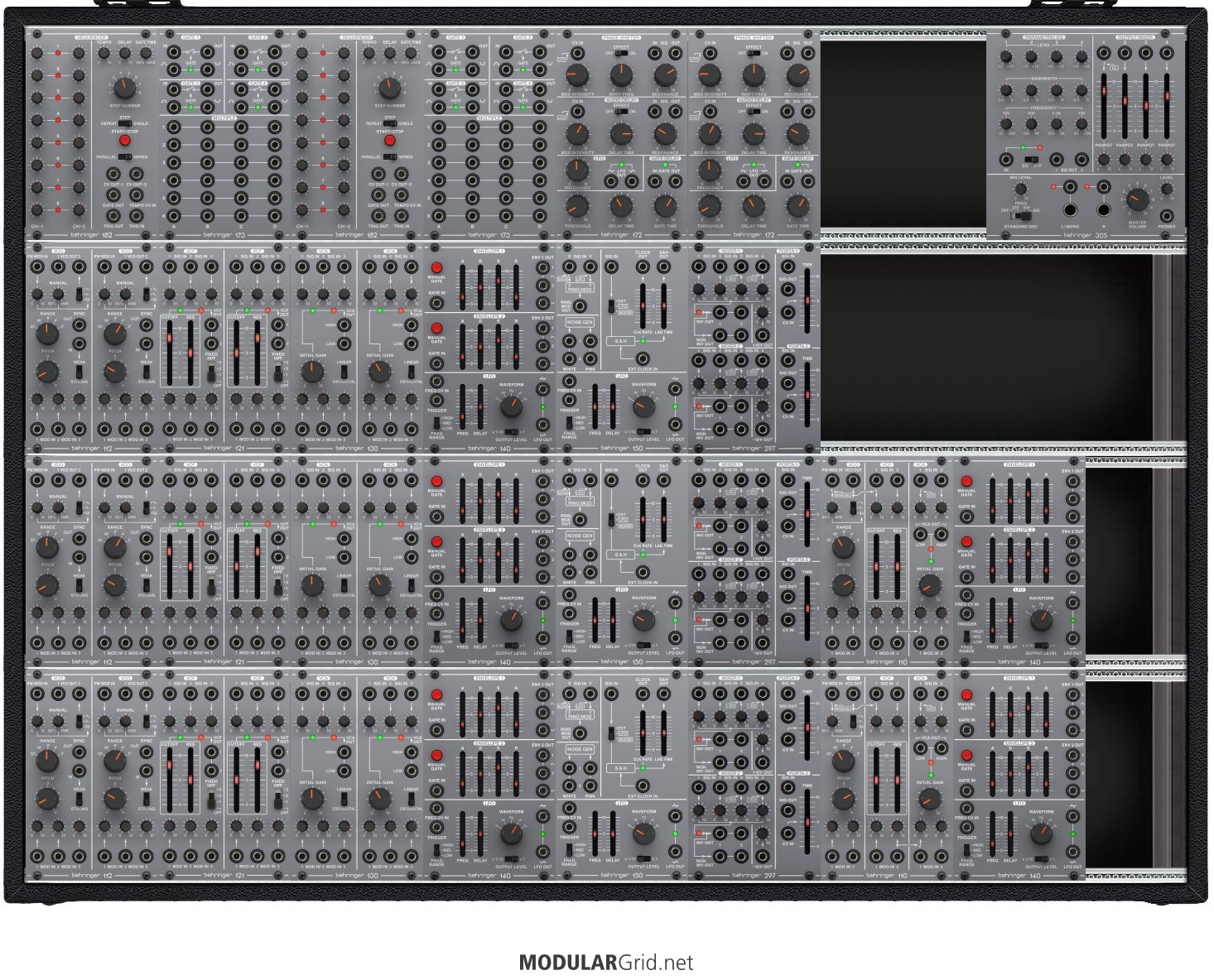Adjust the Tempo knob on the right 182 sequencer
The image size is (1214, 980).
[x=369, y=53]
